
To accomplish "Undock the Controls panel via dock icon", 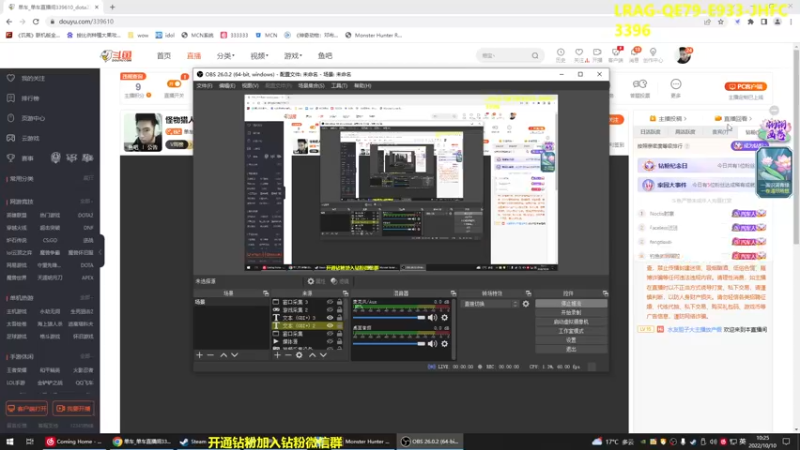I will click(605, 293).
